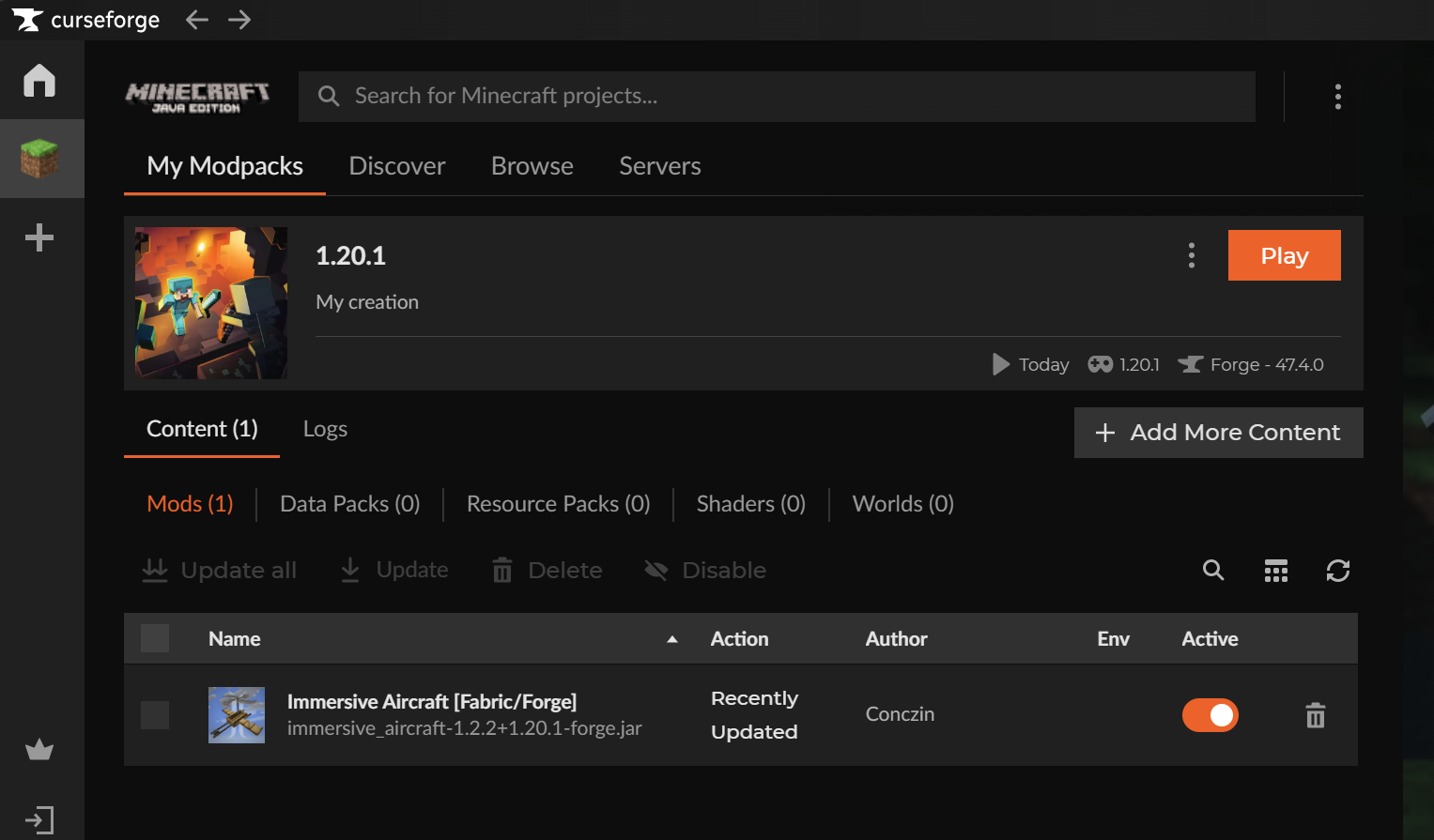Select Shaders (0) filter

[751, 504]
